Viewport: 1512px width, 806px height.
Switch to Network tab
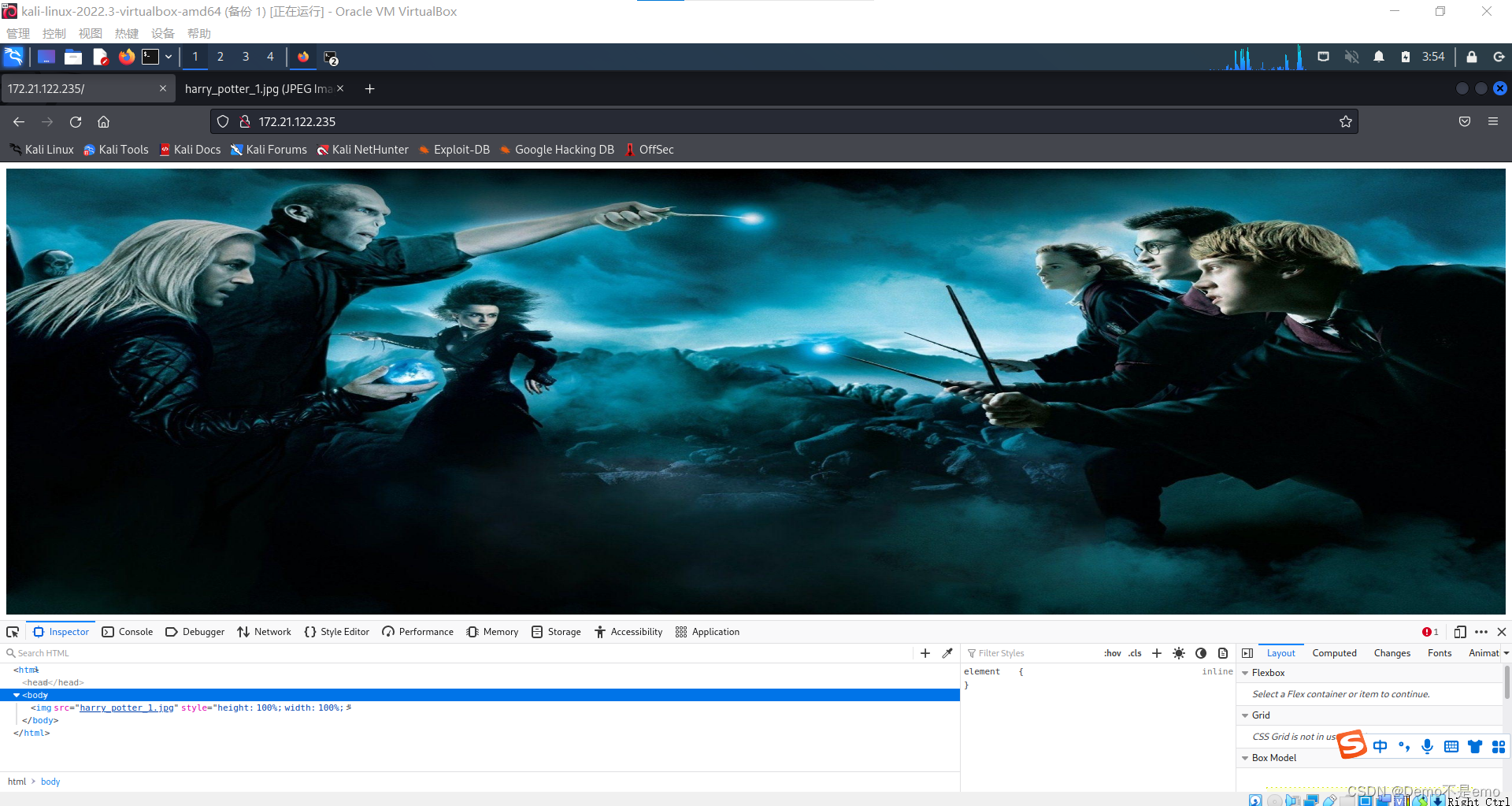click(x=264, y=632)
